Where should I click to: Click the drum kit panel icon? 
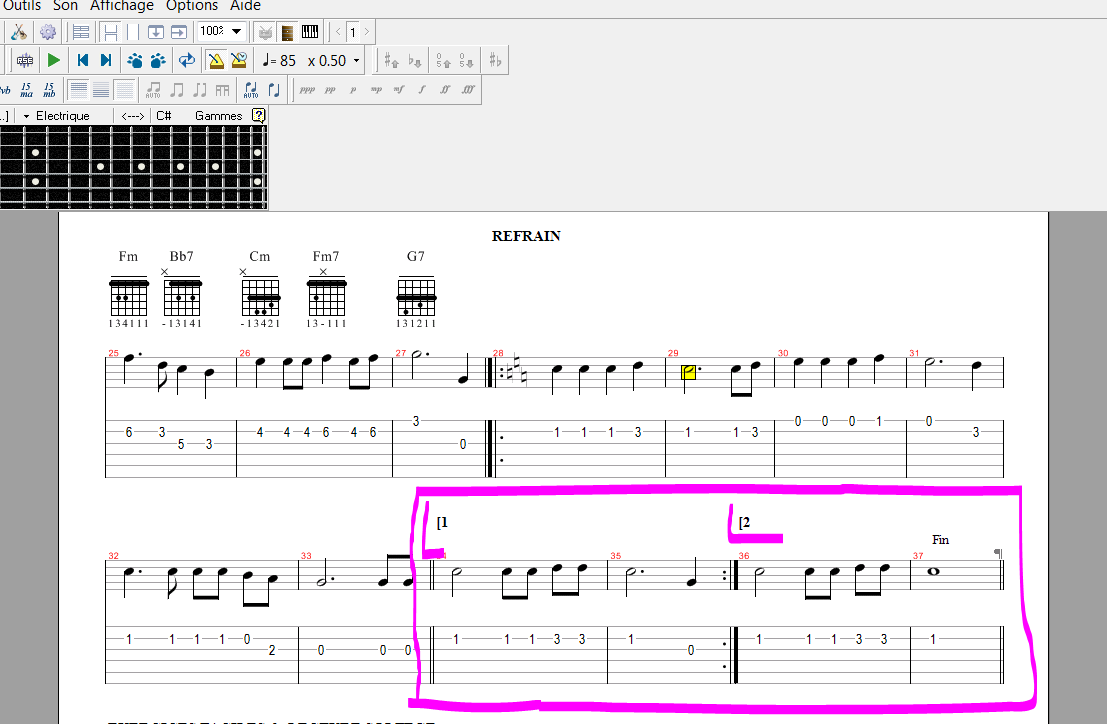pyautogui.click(x=265, y=32)
